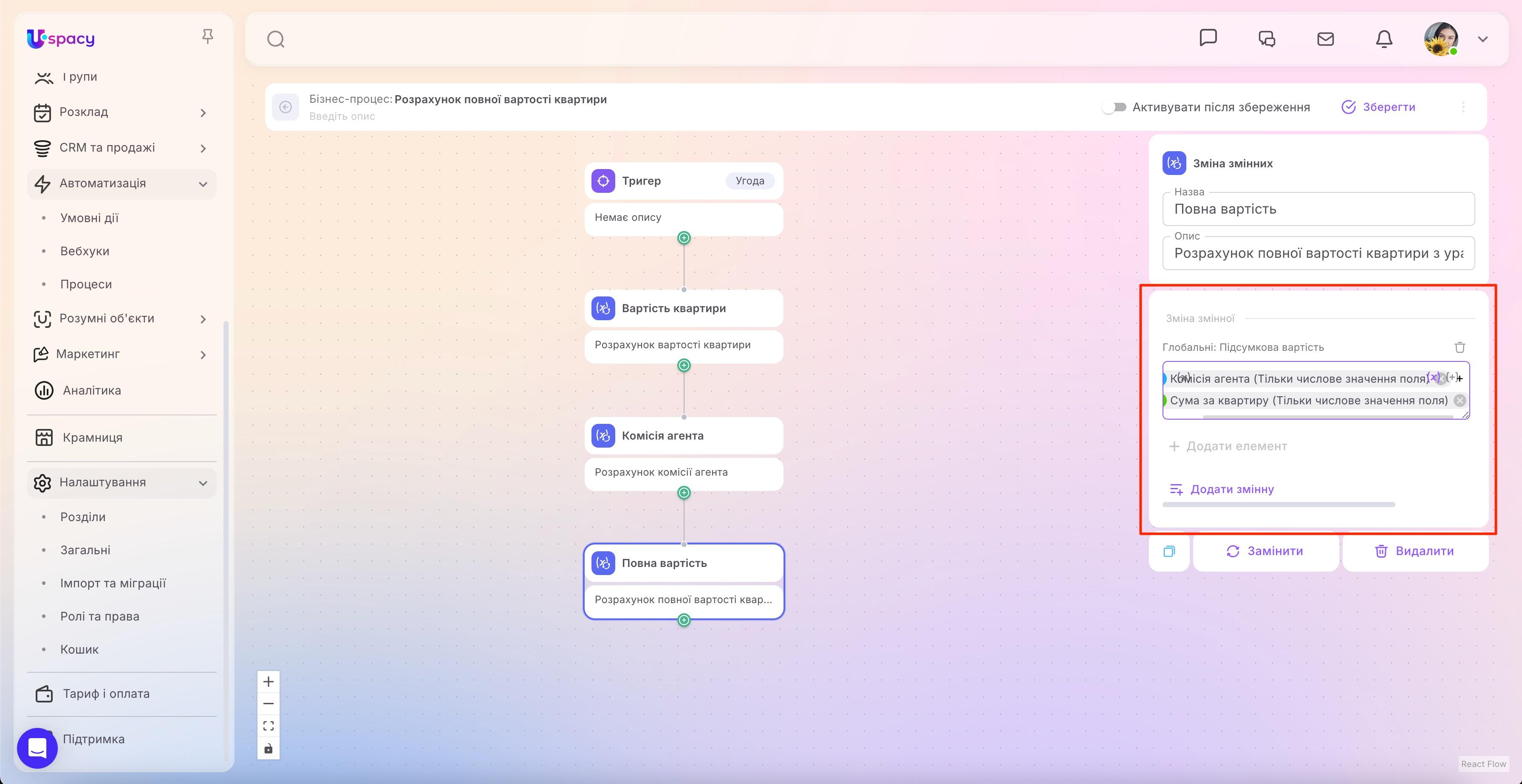Go back using the arrow next to Бізнес-процес
The image size is (1522, 784).
click(286, 107)
